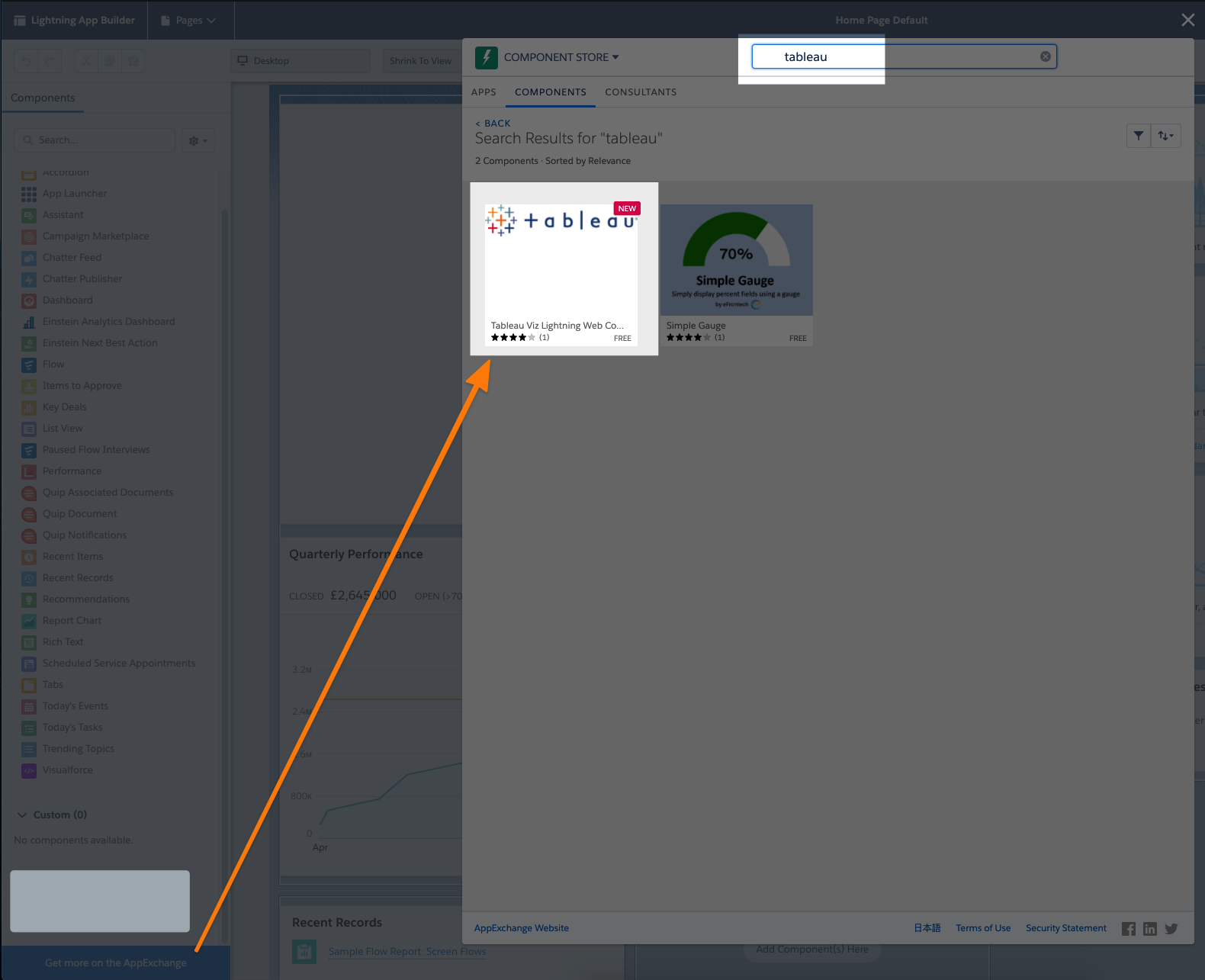Open the LinkedIn icon in footer
The height and width of the screenshot is (980, 1205).
tap(1150, 928)
